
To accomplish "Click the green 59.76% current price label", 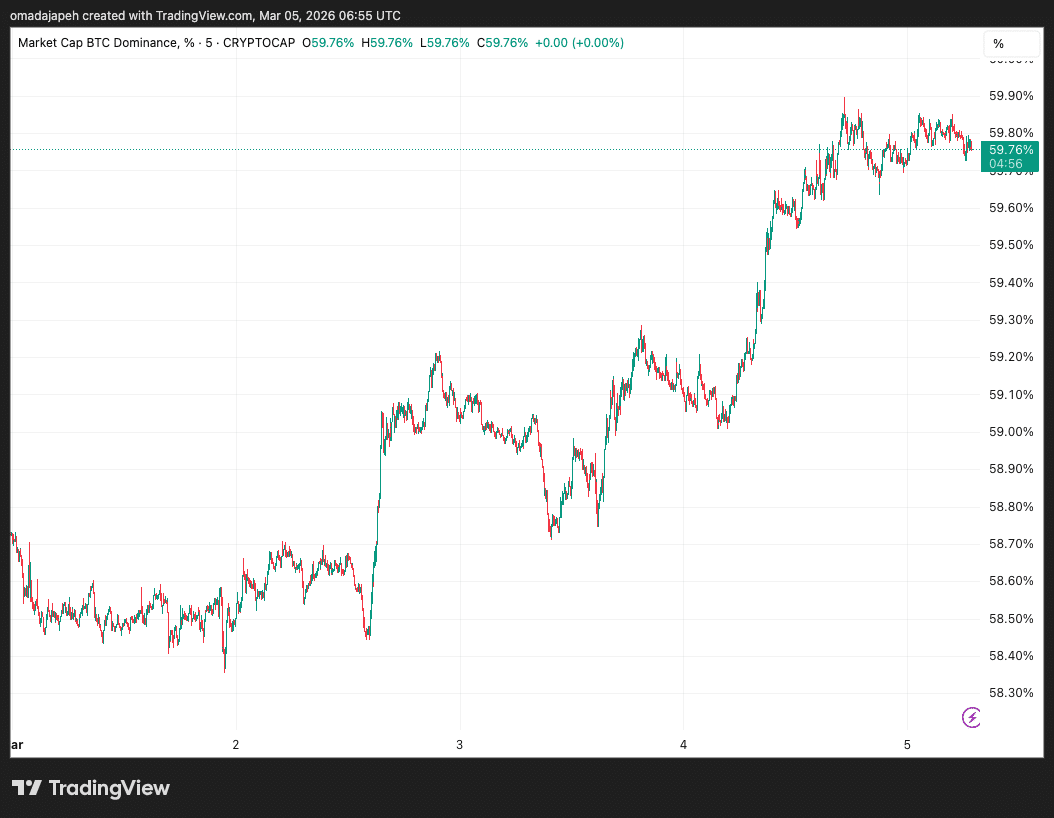I will point(1011,150).
